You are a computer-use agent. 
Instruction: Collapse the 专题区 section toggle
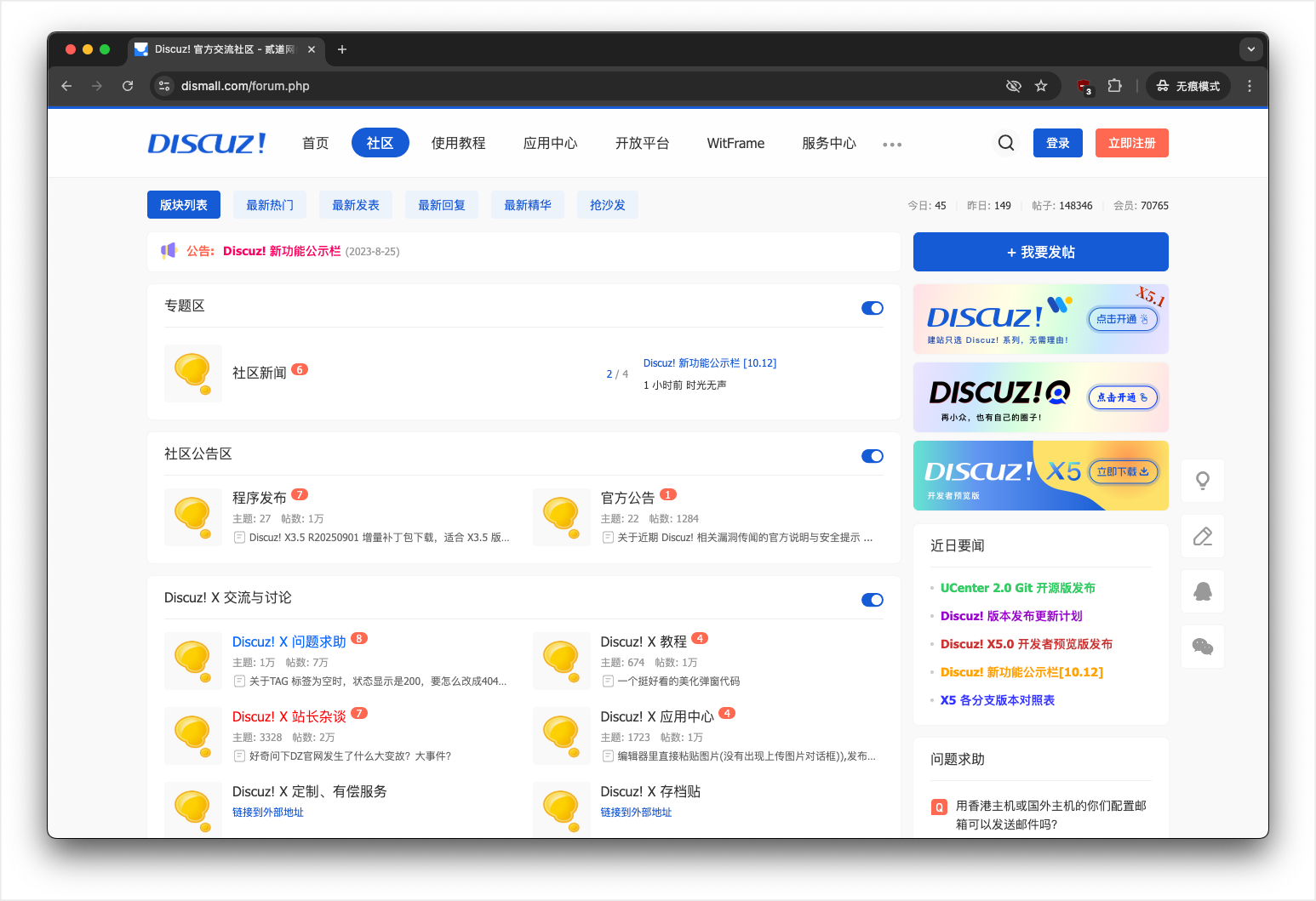[873, 308]
